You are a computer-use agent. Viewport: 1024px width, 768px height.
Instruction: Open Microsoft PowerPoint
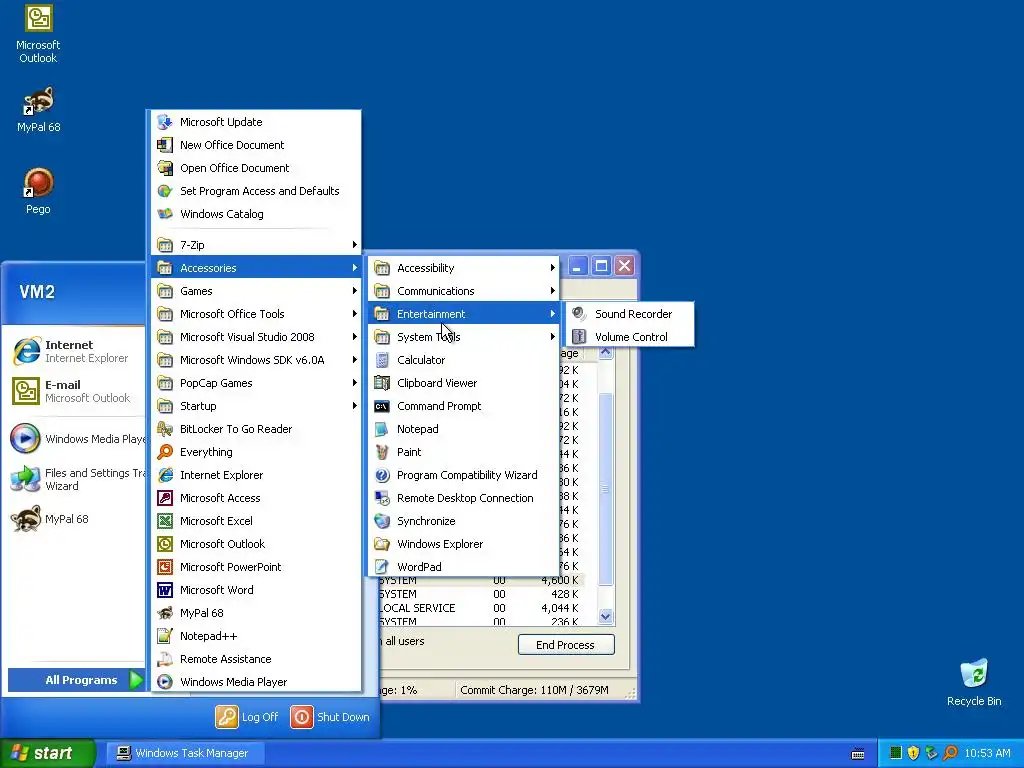[256, 567]
